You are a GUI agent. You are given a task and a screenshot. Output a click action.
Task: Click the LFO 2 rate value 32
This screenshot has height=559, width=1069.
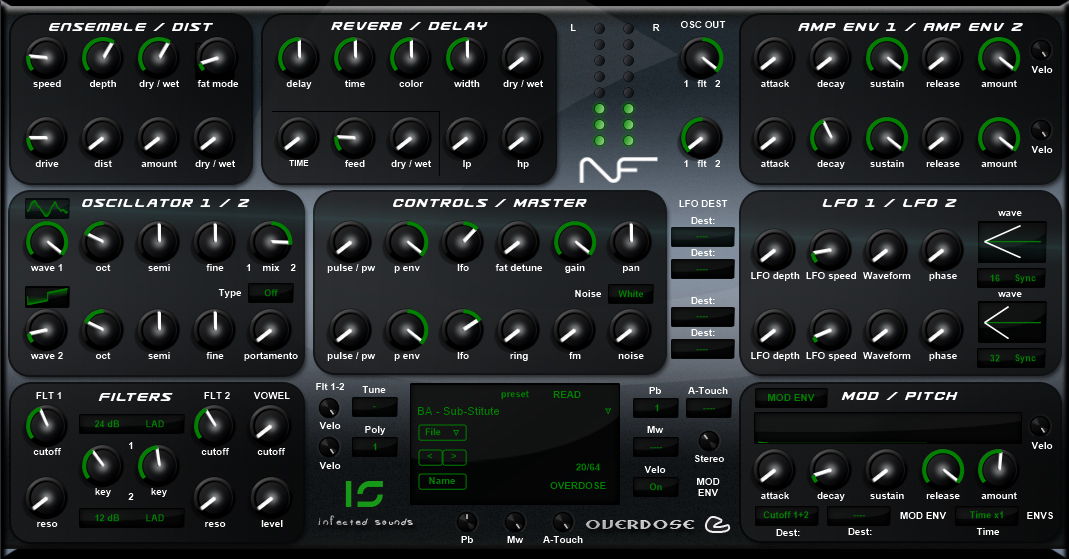(x=995, y=358)
